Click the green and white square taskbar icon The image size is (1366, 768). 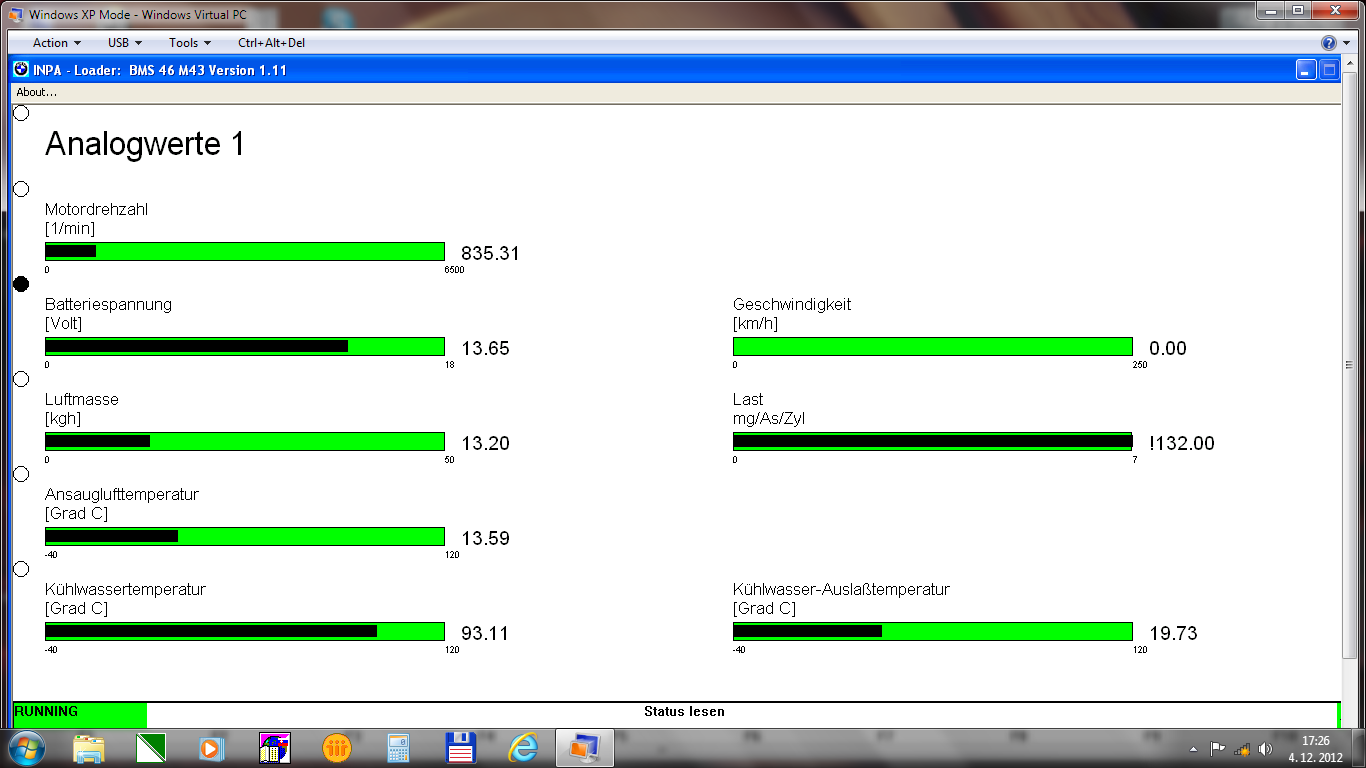(150, 747)
